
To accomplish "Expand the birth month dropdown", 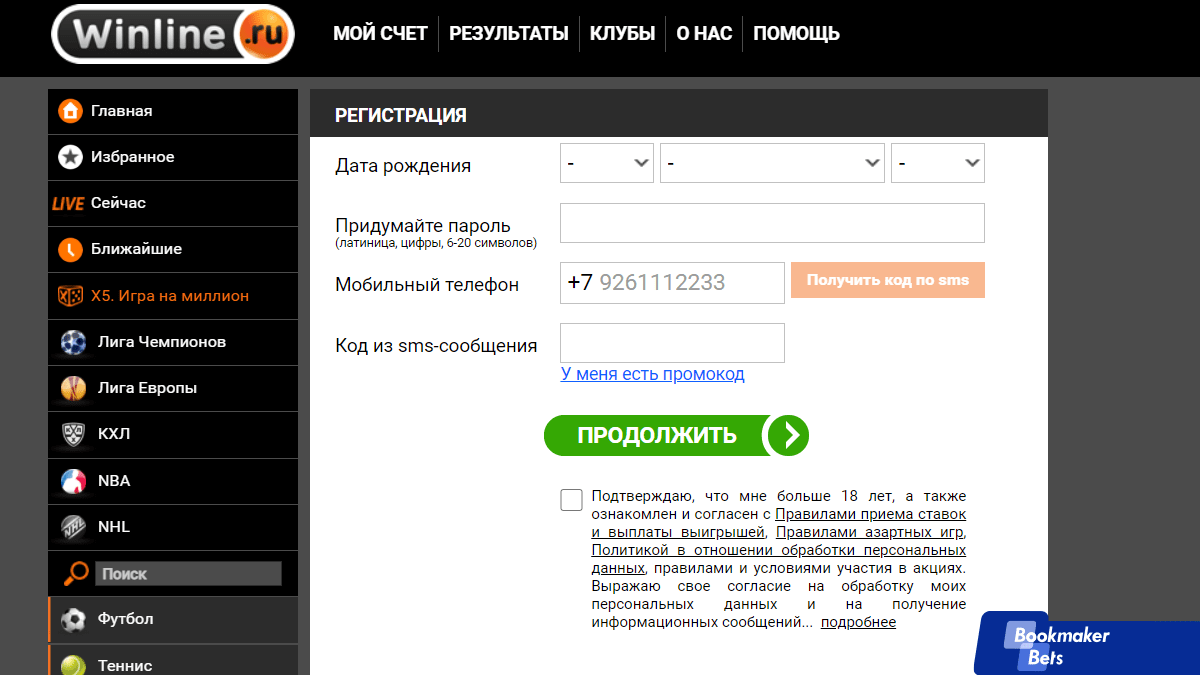I will pyautogui.click(x=772, y=163).
